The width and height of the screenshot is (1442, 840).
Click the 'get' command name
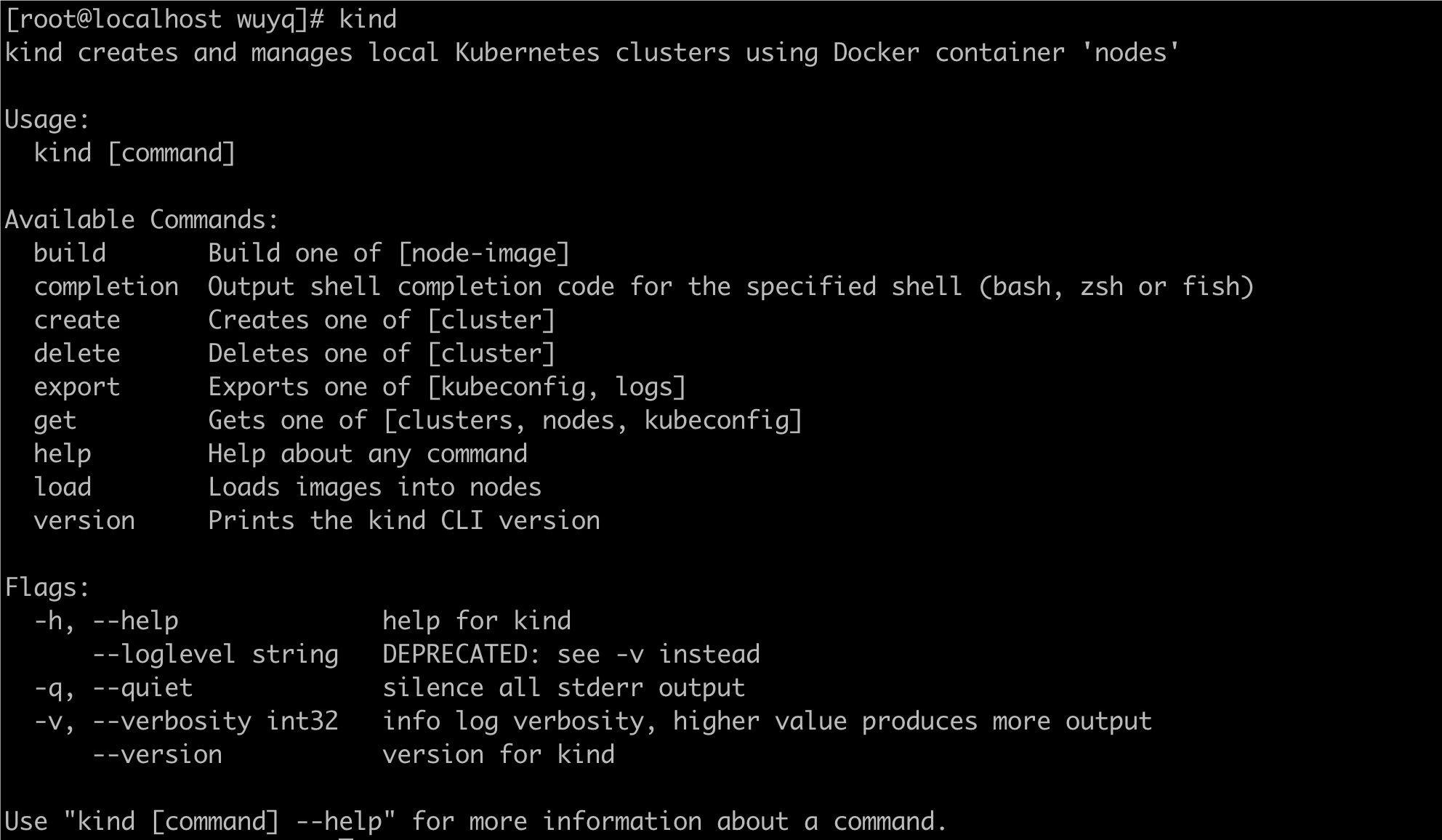coord(55,421)
